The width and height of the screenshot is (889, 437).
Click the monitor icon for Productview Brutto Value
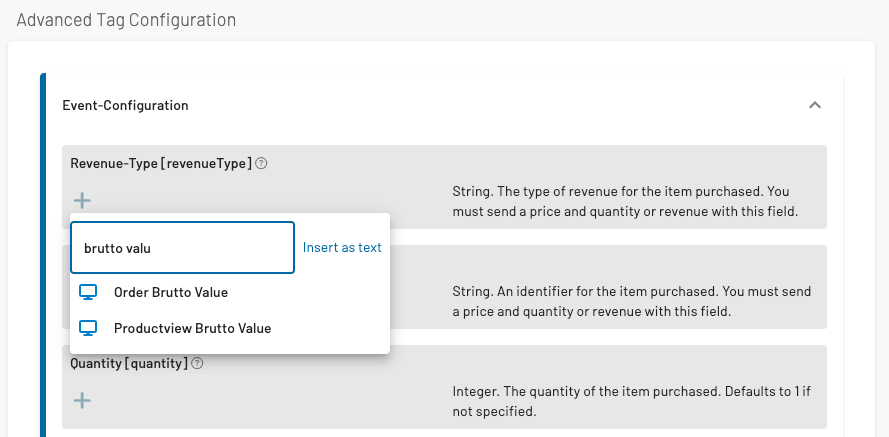89,328
